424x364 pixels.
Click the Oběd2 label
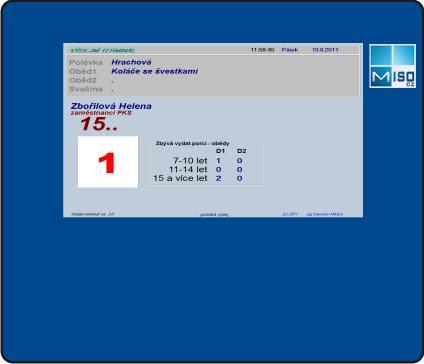click(x=83, y=80)
